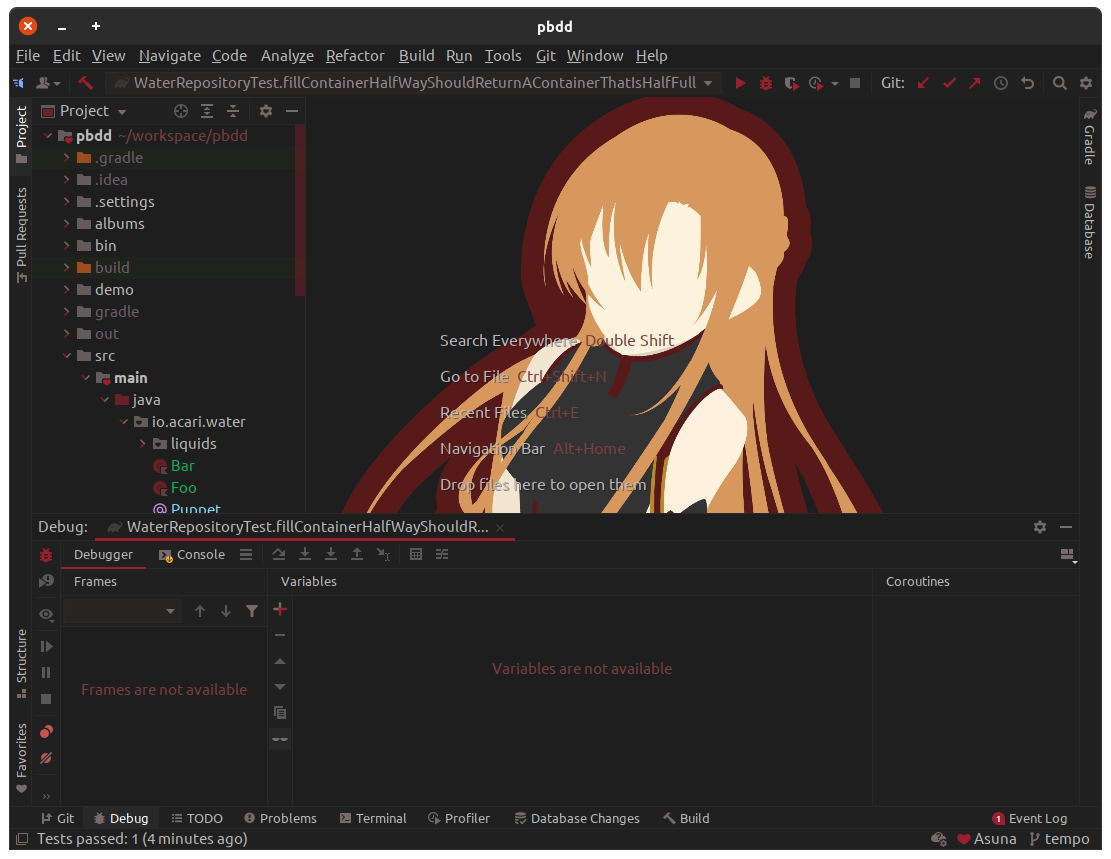Open the Problems tool window
The image size is (1111, 859).
(x=281, y=818)
